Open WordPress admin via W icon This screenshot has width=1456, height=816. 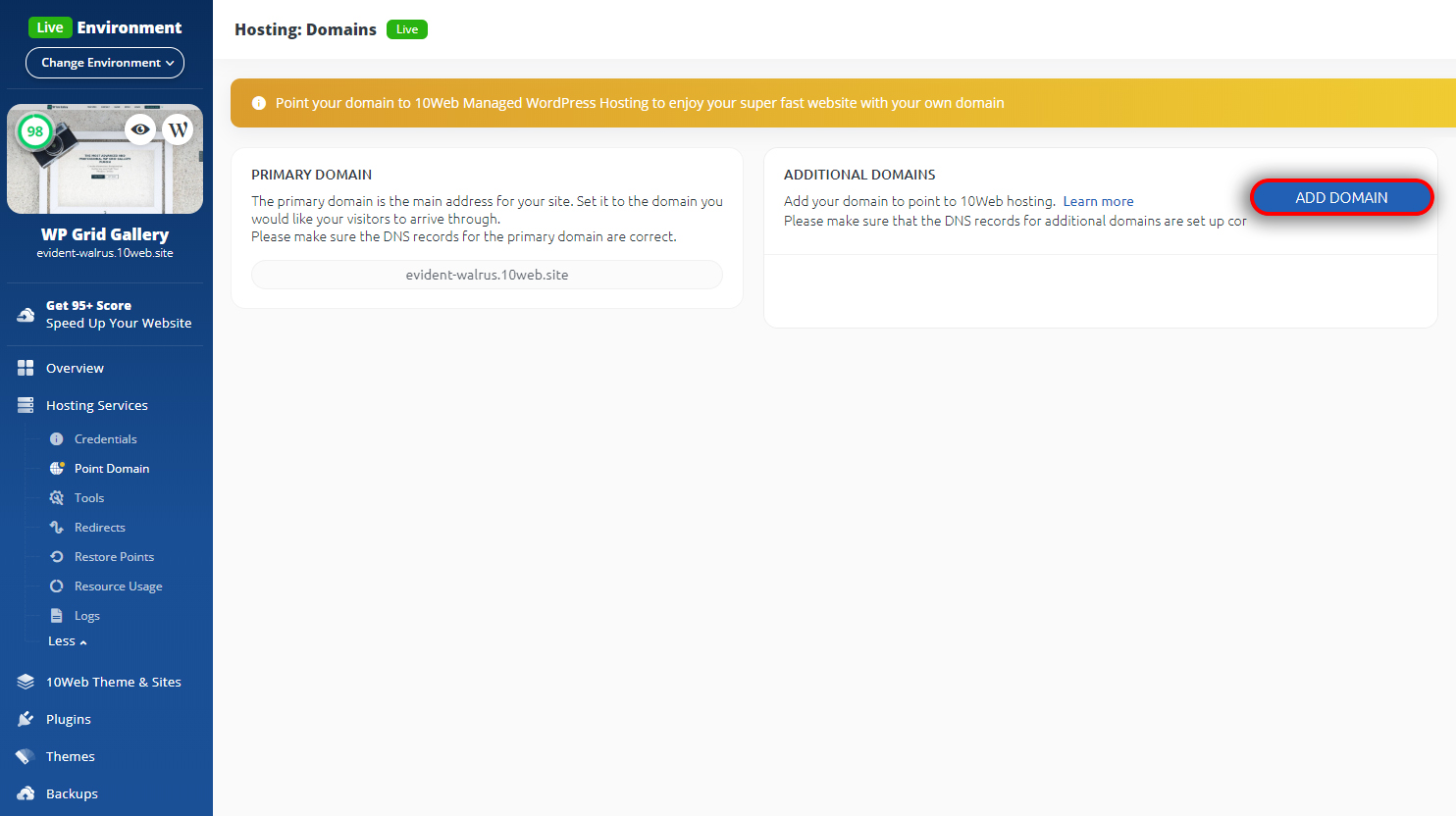point(178,129)
